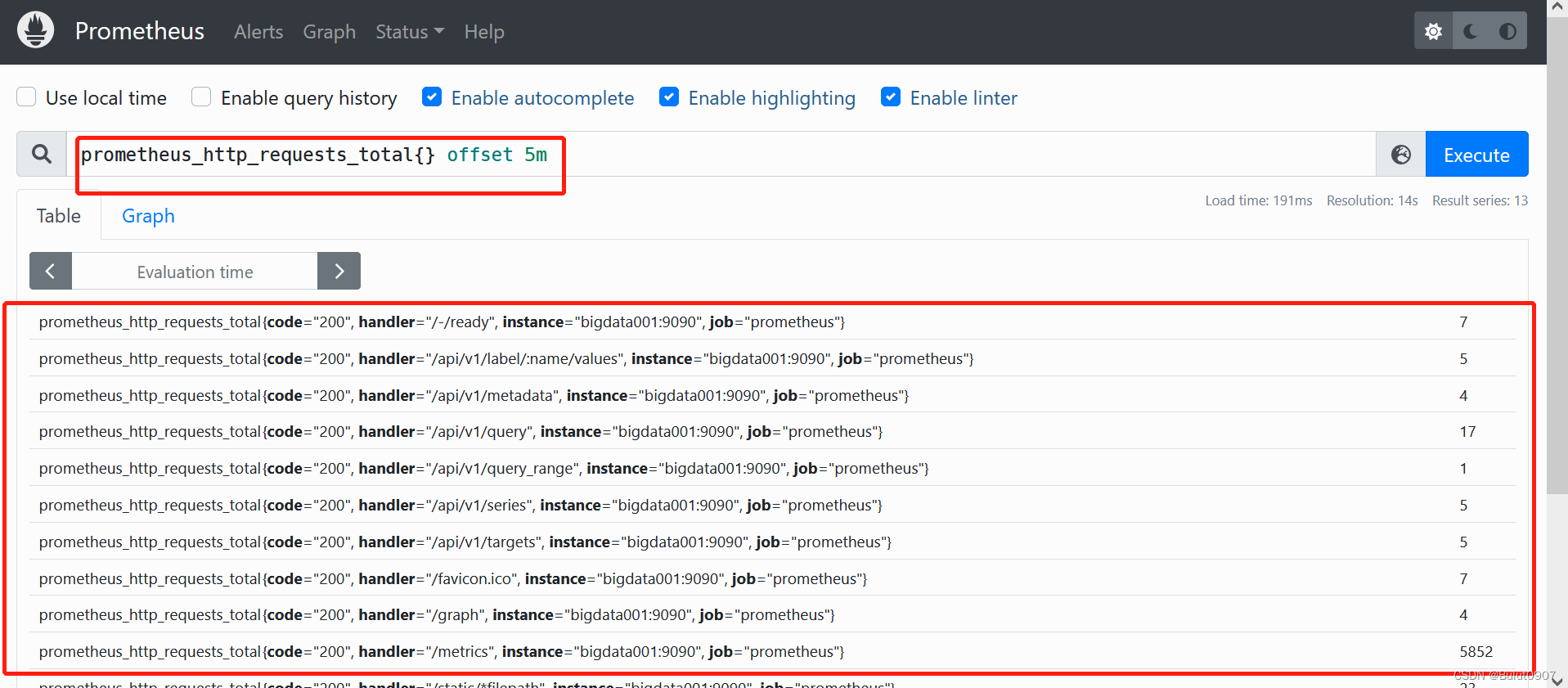Go to next evaluation time arrow
This screenshot has height=688, width=1568.
339,271
